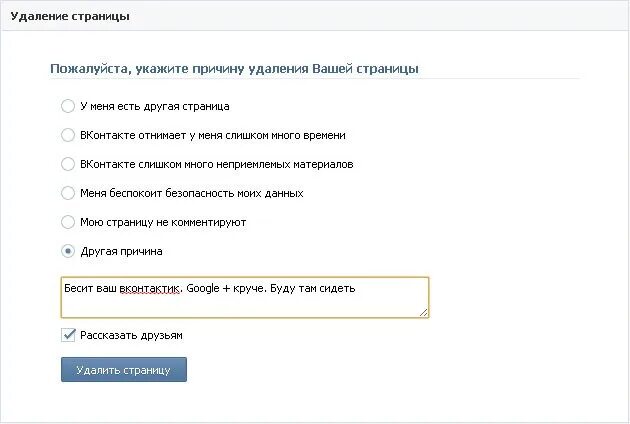Pick the "слишком много неприемлемых материалов" radio option
This screenshot has width=630, height=424.
point(68,164)
